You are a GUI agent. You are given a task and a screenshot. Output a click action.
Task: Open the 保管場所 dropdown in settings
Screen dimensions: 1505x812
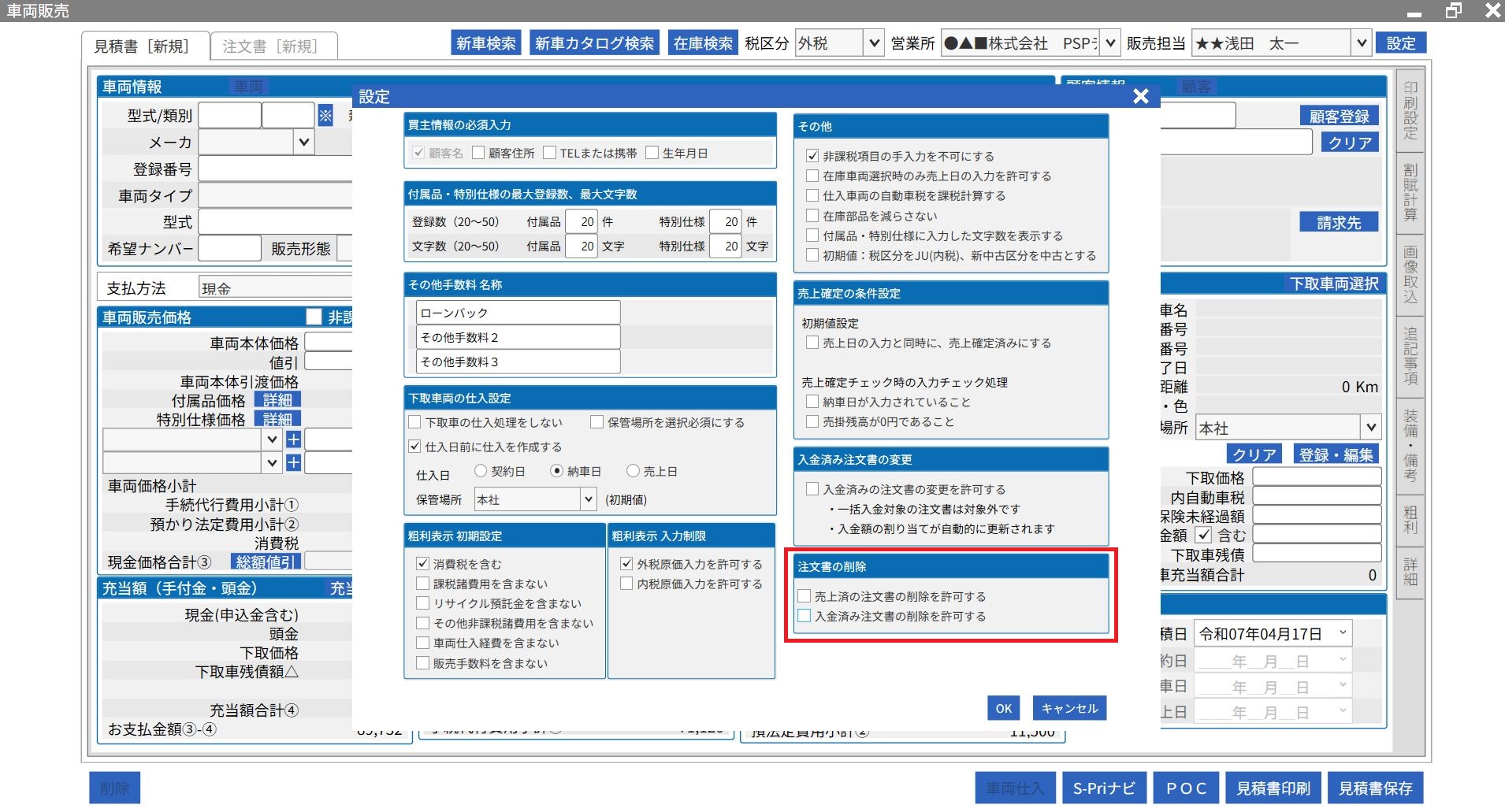pyautogui.click(x=588, y=499)
